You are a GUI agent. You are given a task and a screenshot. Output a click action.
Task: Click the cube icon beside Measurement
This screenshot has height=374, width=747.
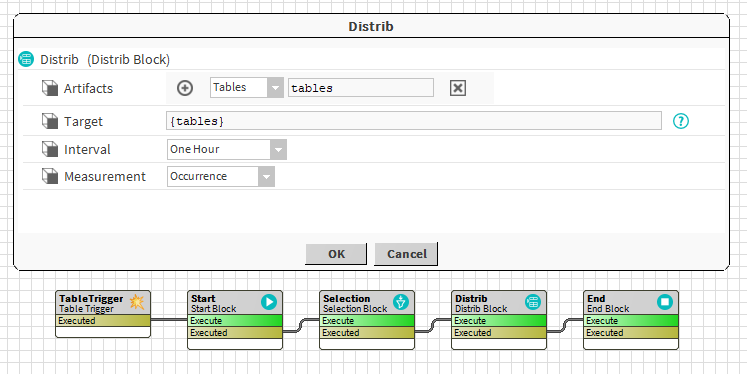(x=50, y=176)
